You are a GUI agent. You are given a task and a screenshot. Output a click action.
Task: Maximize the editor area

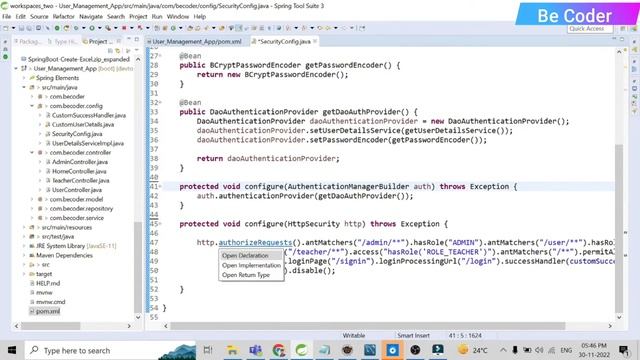pos(622,39)
